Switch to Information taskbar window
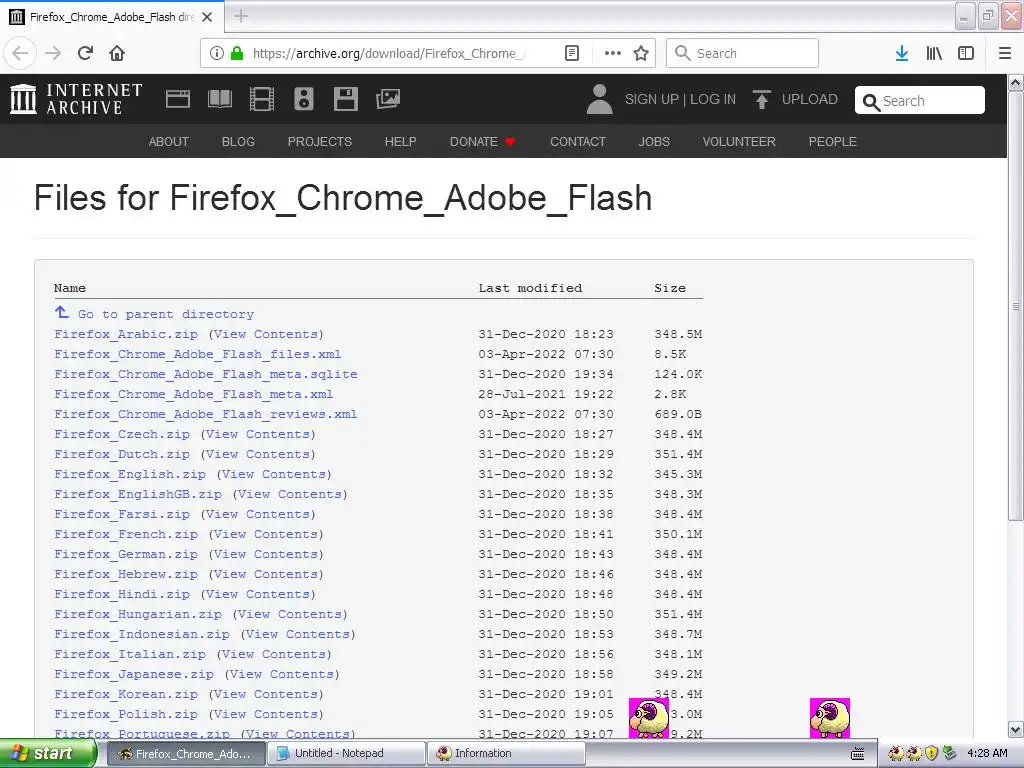The width and height of the screenshot is (1024, 768). 506,753
